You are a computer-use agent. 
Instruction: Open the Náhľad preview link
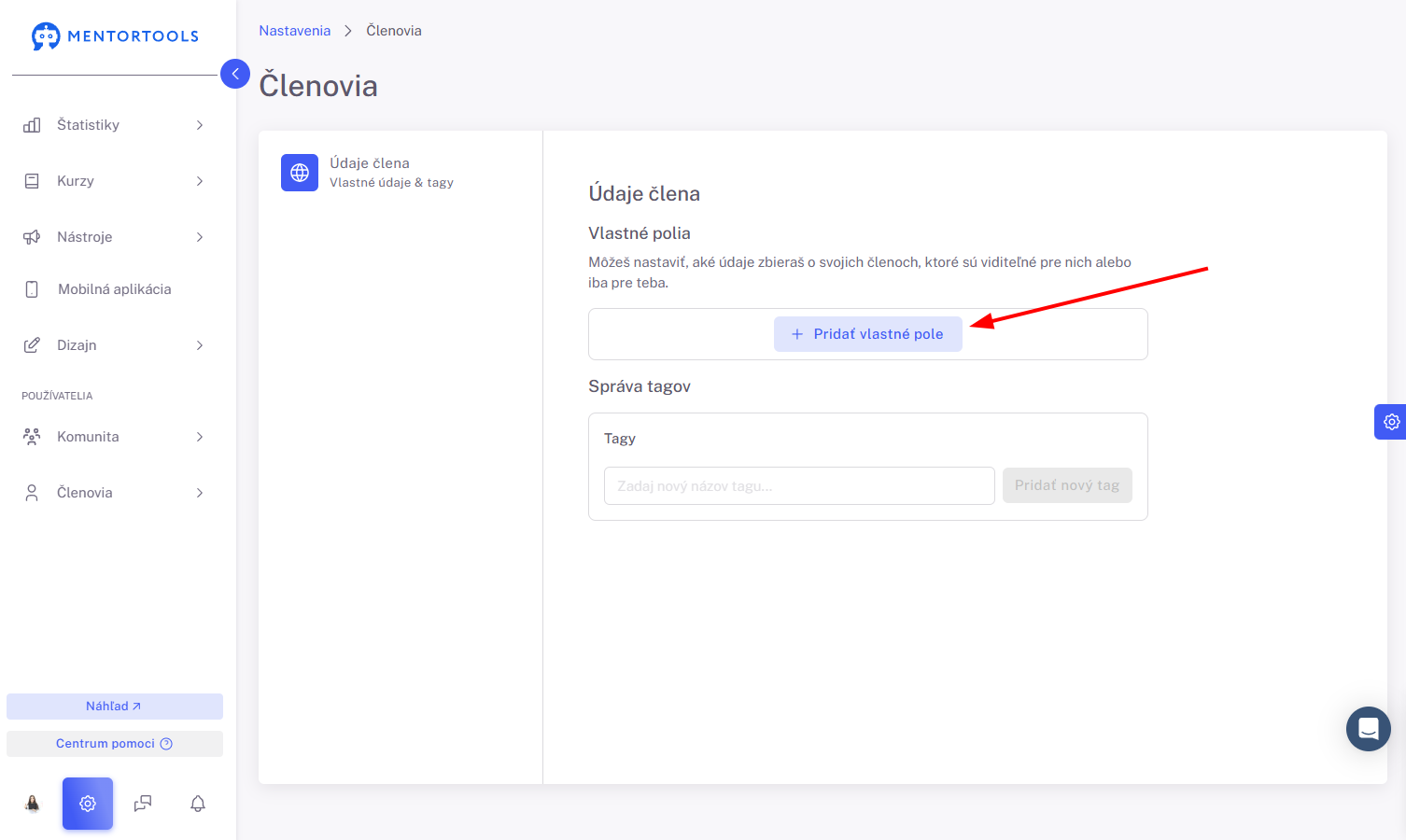click(x=115, y=707)
